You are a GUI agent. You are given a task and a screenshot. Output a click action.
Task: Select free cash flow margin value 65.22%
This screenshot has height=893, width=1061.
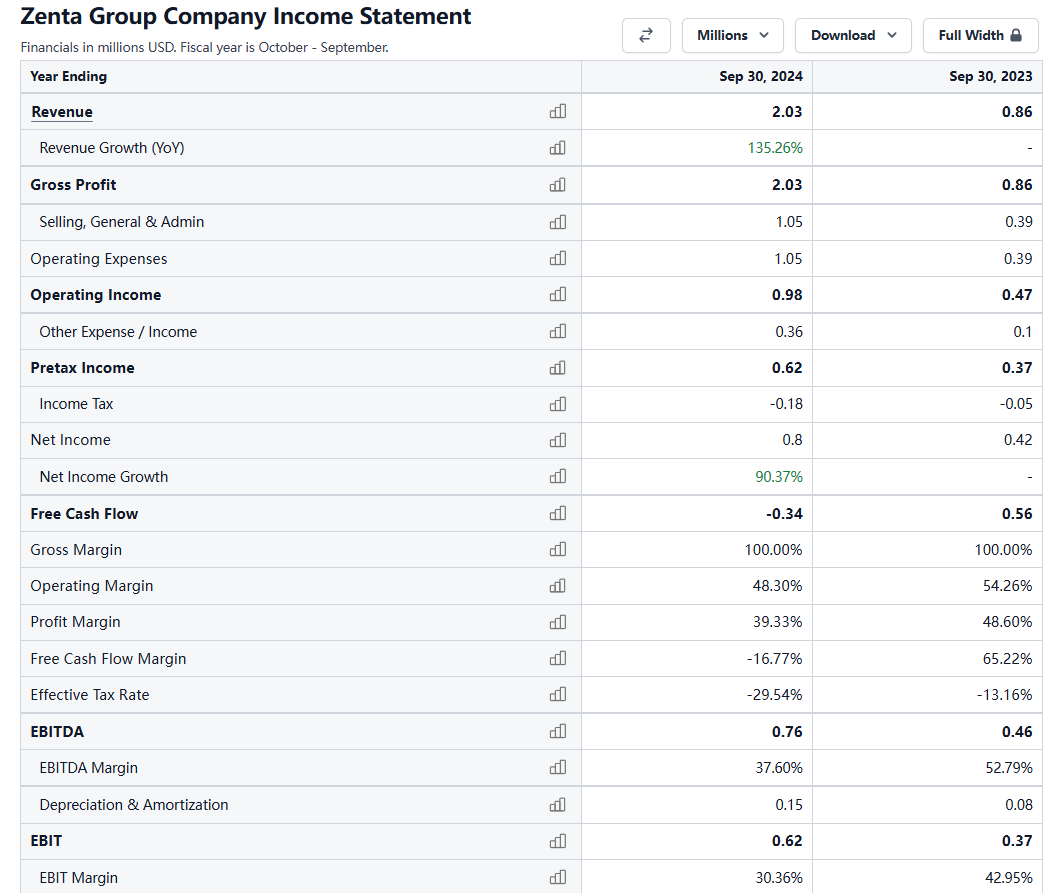click(1008, 658)
